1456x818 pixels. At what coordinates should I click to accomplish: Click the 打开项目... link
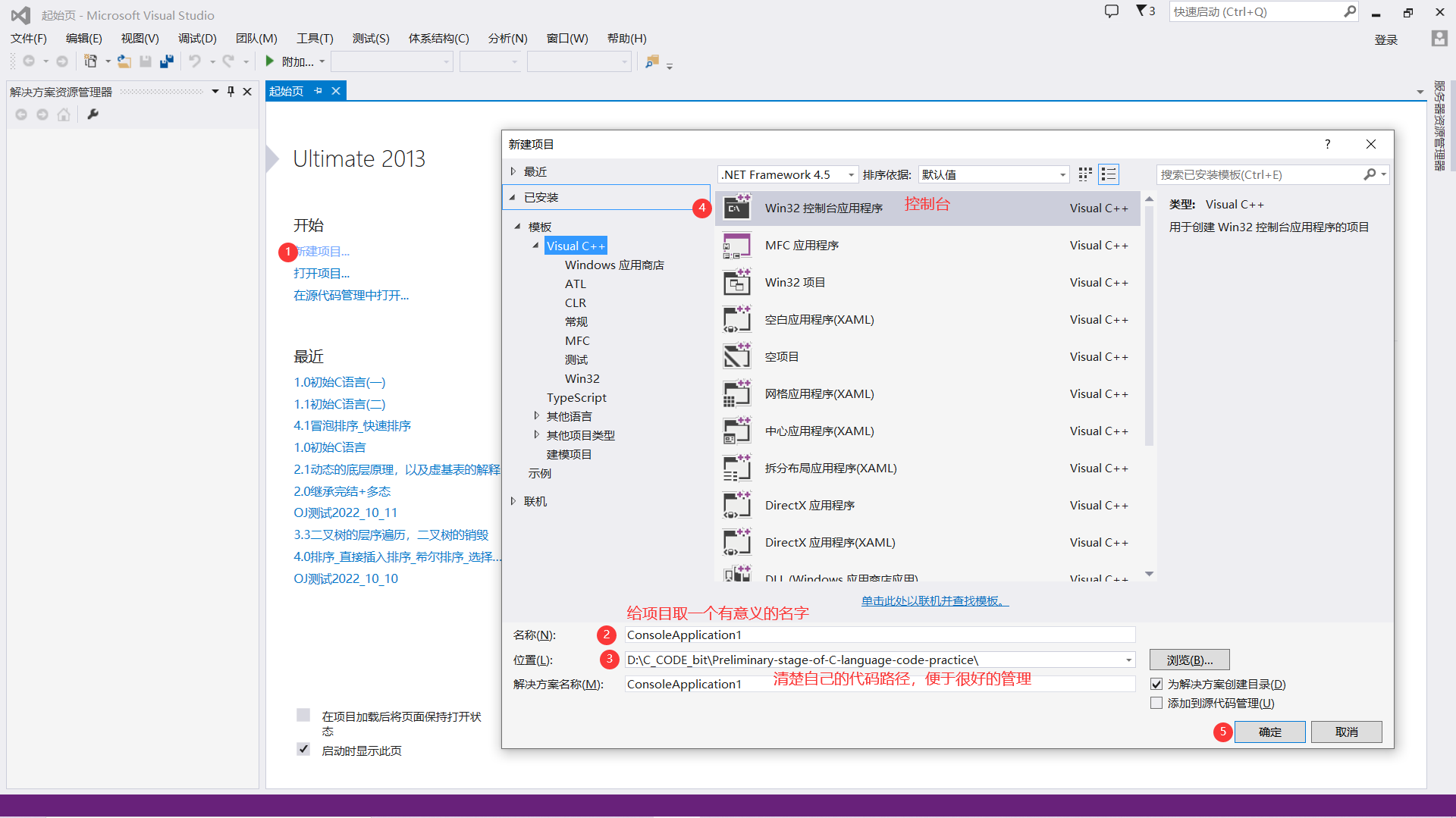[x=322, y=273]
